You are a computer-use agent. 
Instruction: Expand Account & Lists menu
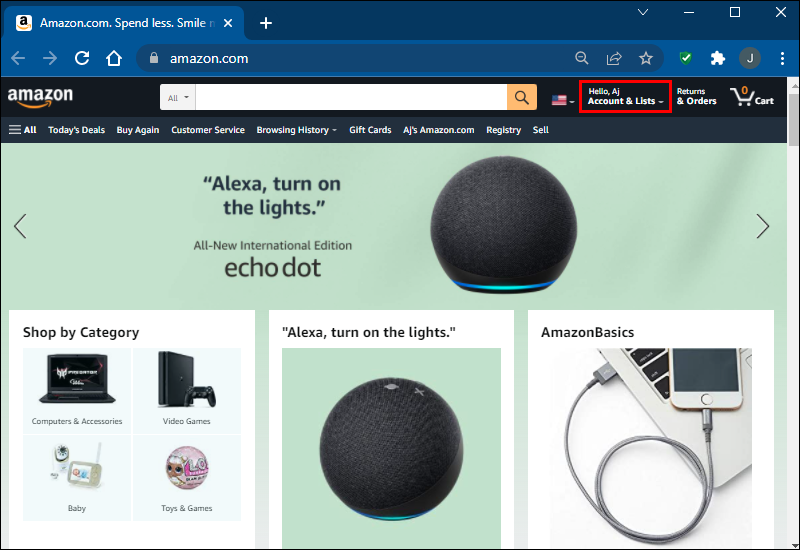[x=625, y=96]
